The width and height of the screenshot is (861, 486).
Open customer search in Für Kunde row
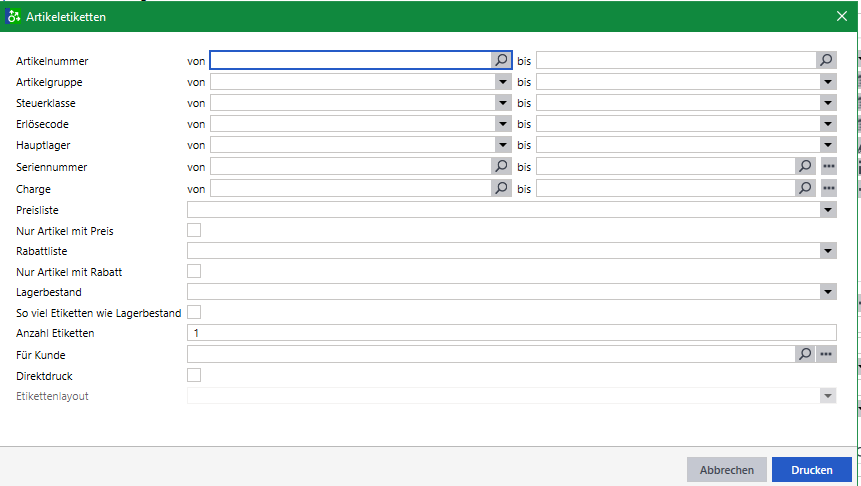(x=805, y=354)
